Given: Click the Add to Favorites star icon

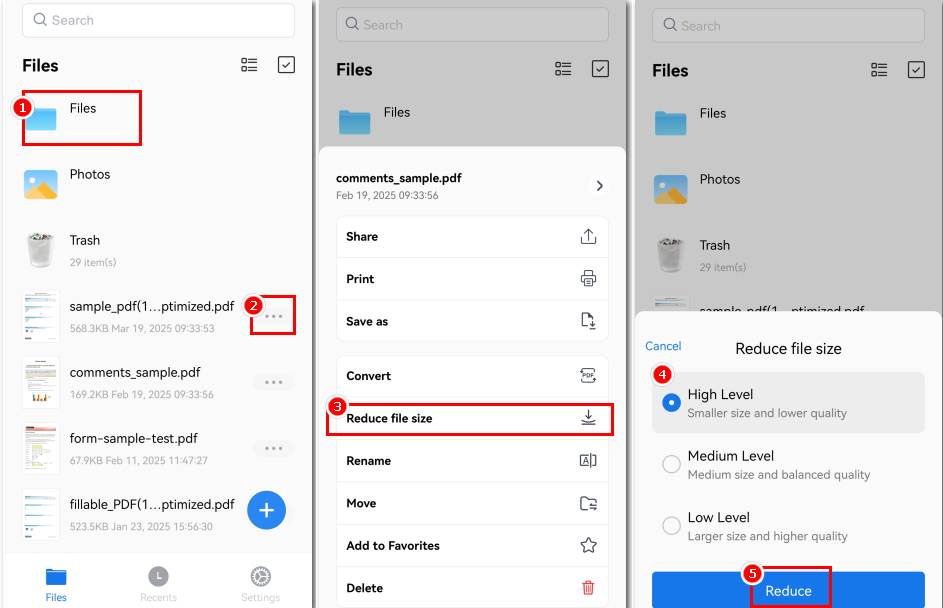Looking at the screenshot, I should tap(589, 545).
